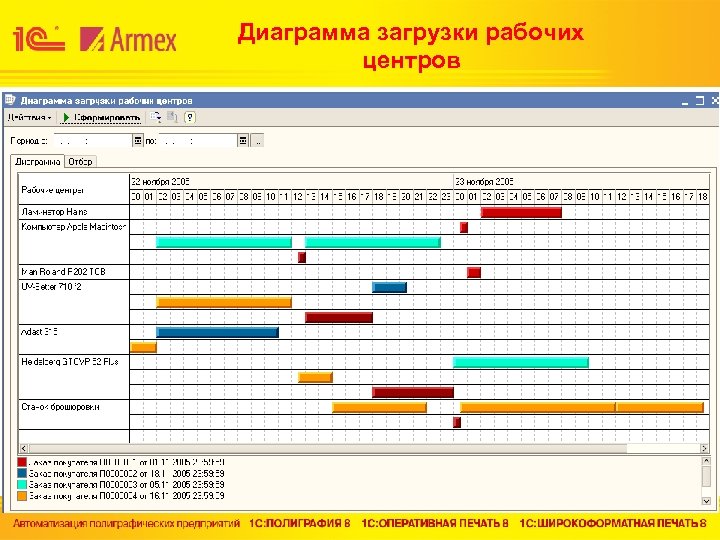This screenshot has height=540, width=720.
Task: Click the dark red bar under Heidelberg GTOVP
Action: (413, 392)
